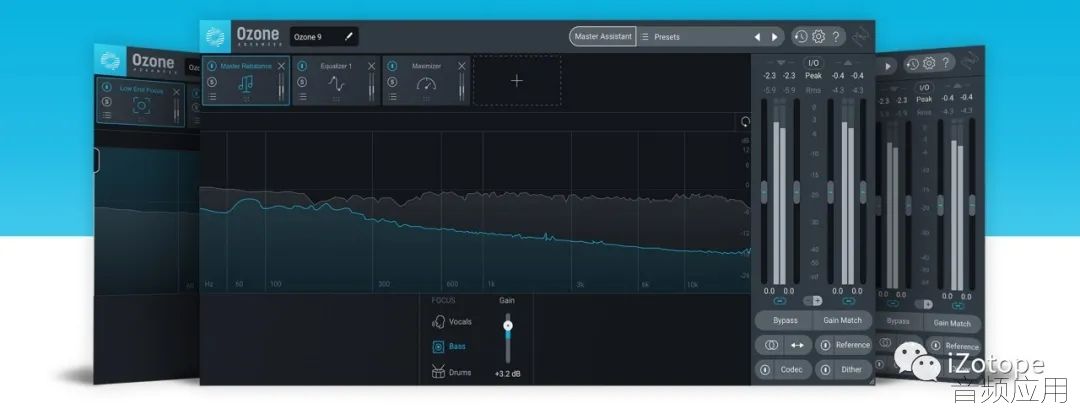Solo the Master Rebalance module
The width and height of the screenshot is (1080, 414).
coord(212,82)
